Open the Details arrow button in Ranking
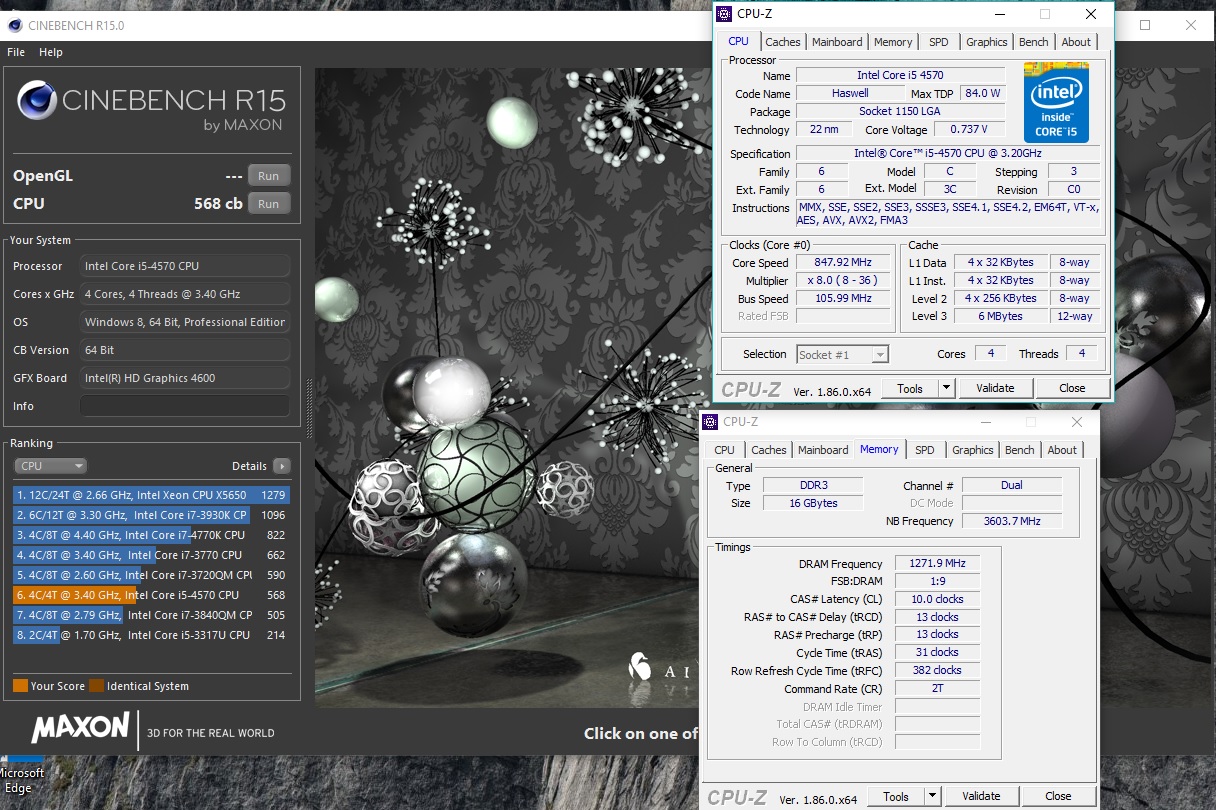1216x810 pixels. (282, 466)
